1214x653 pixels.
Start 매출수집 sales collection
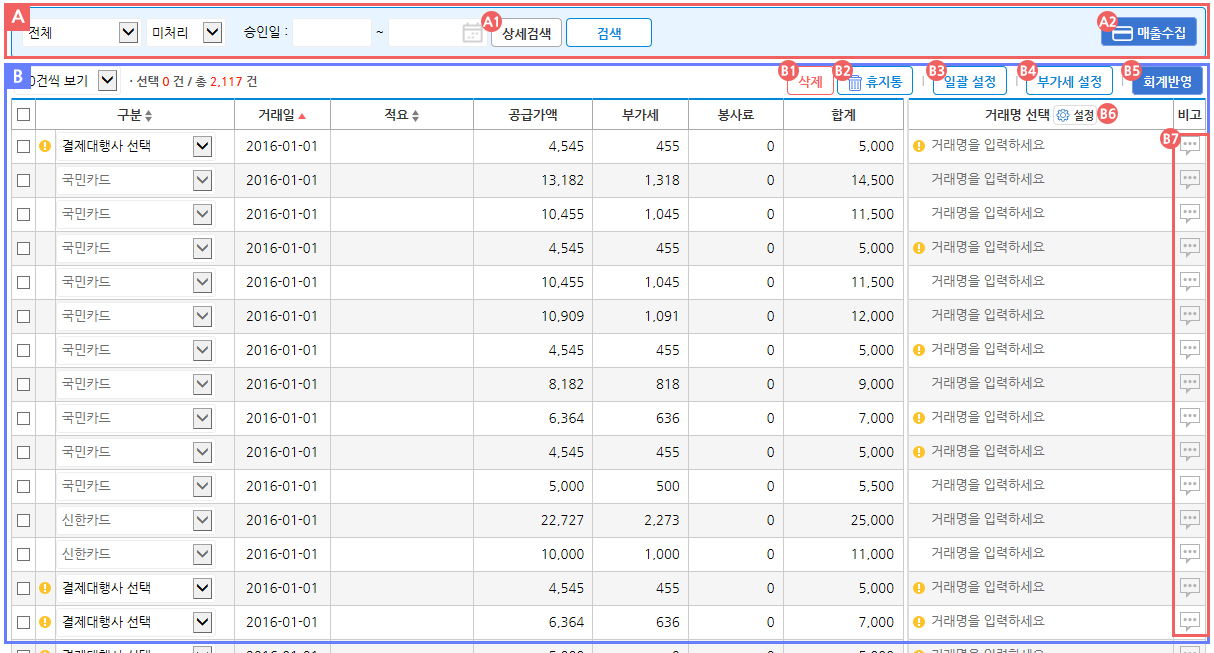click(x=1149, y=33)
